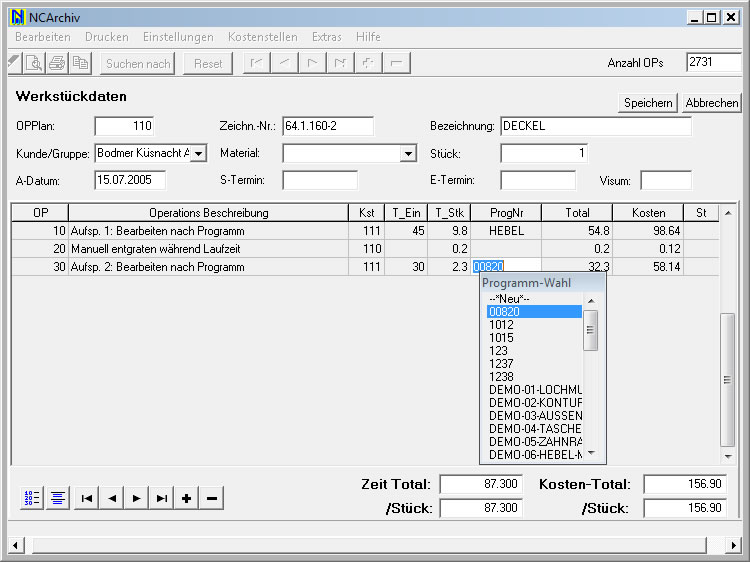Click Speichern to save
750x562 pixels.
(648, 103)
